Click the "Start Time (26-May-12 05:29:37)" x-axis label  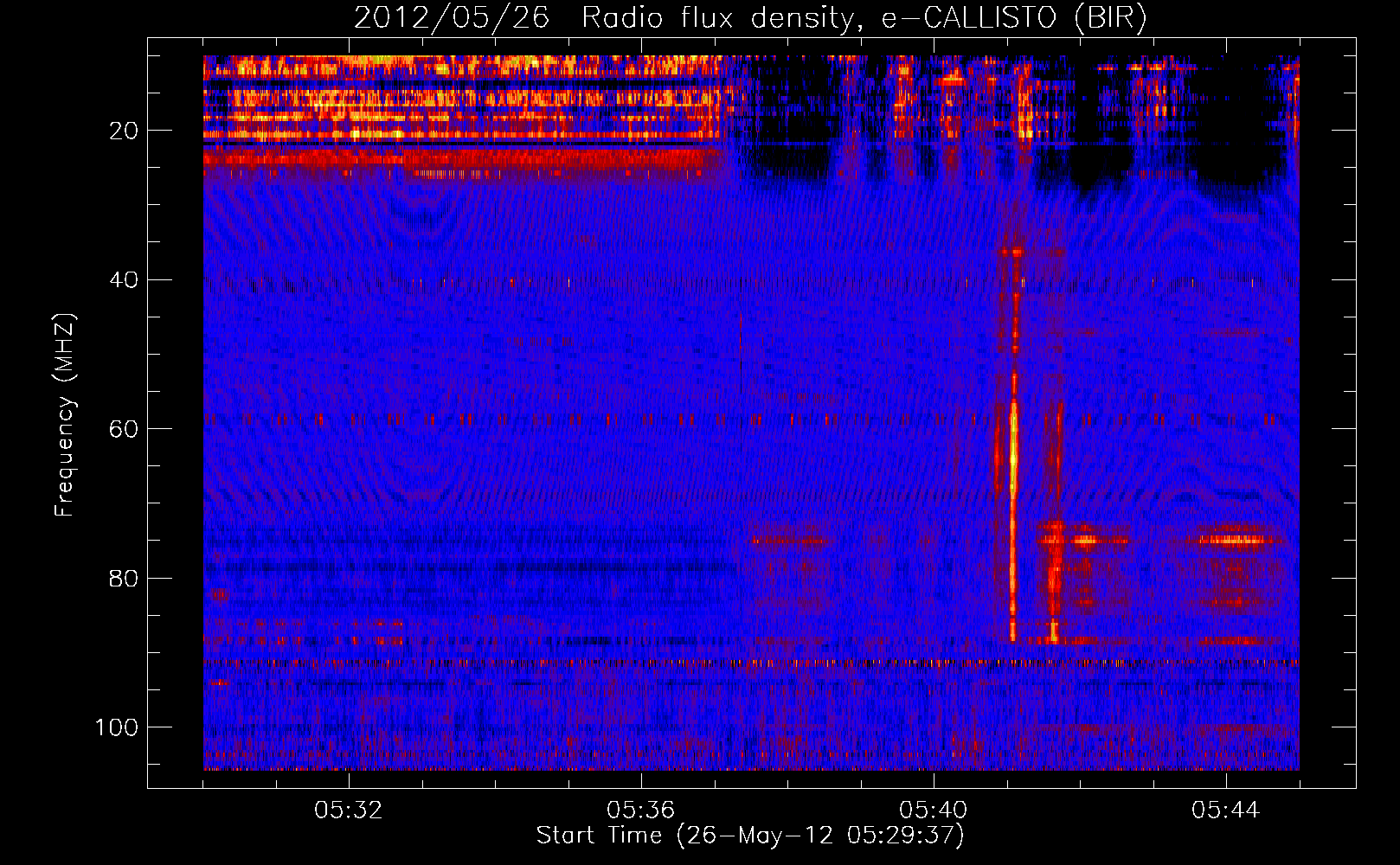pyautogui.click(x=750, y=836)
